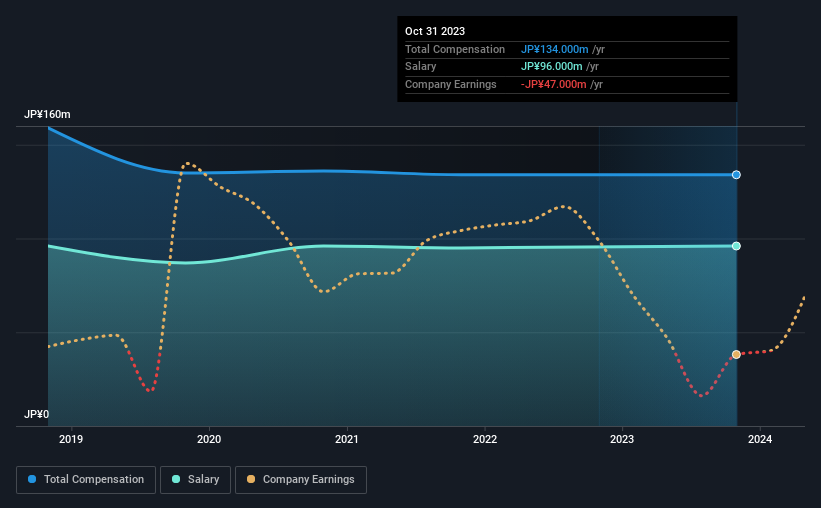Viewport: 821px width, 508px height.
Task: Click the Salary label in tooltip
Action: coord(420,67)
